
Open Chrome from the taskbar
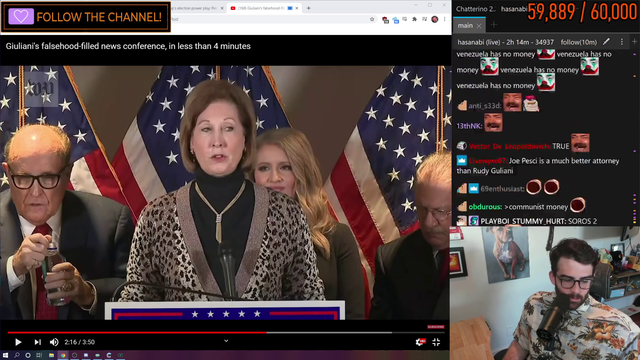click(x=63, y=356)
